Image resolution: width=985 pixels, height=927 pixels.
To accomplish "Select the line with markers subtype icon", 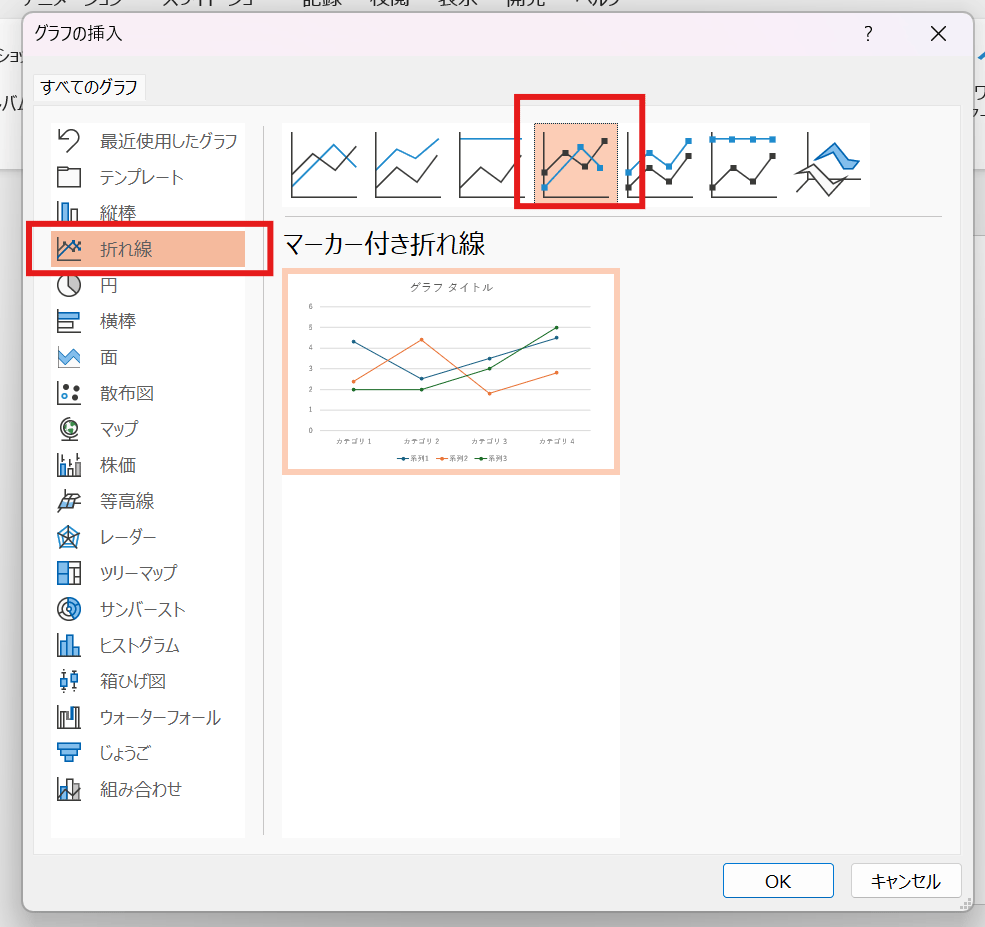I will pos(576,164).
